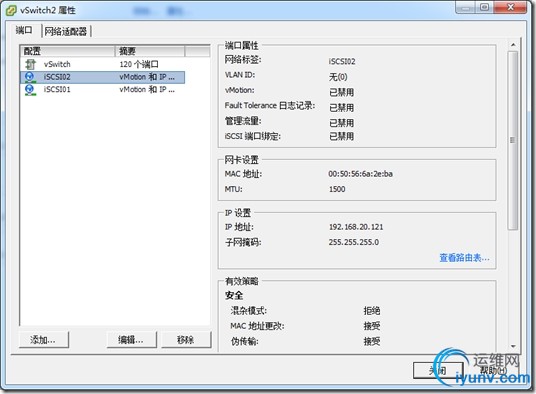Click the vMotion status 已禁用

341,92
